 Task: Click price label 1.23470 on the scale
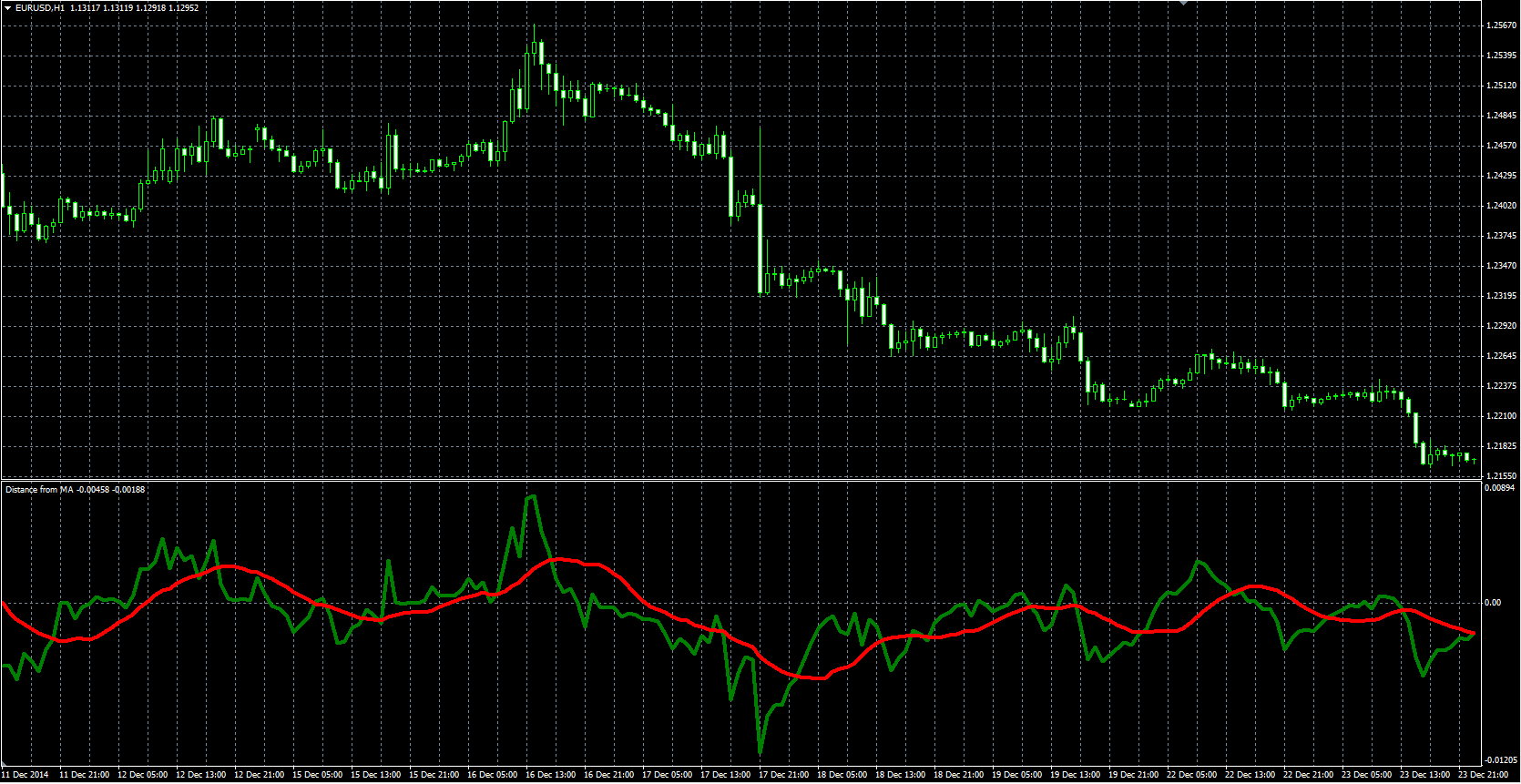[x=1501, y=266]
